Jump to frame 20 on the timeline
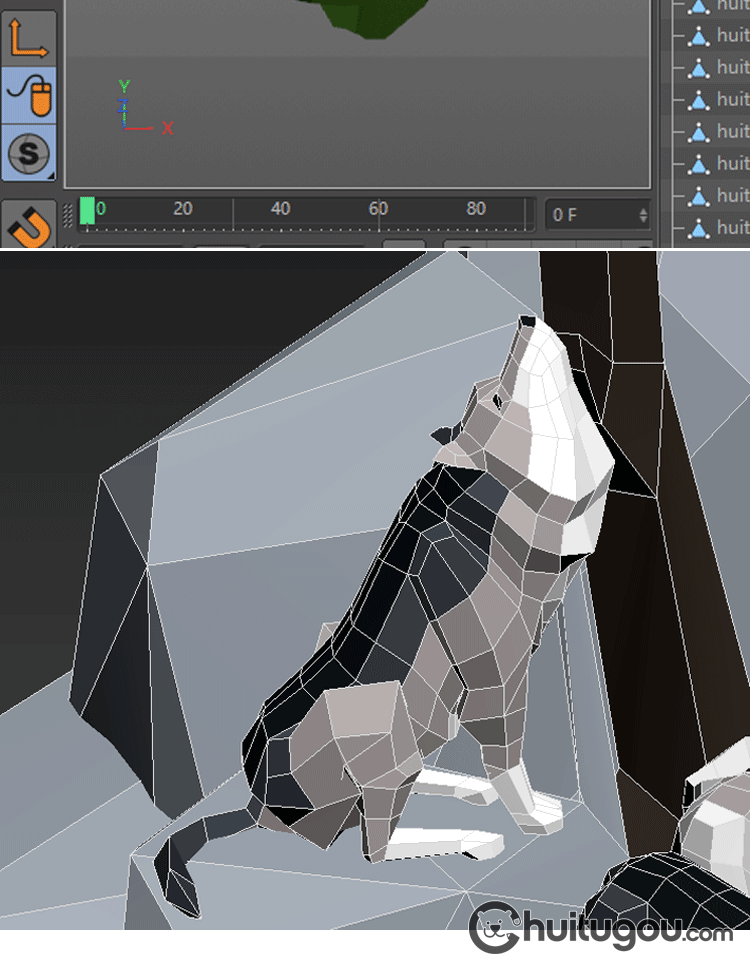 click(183, 209)
